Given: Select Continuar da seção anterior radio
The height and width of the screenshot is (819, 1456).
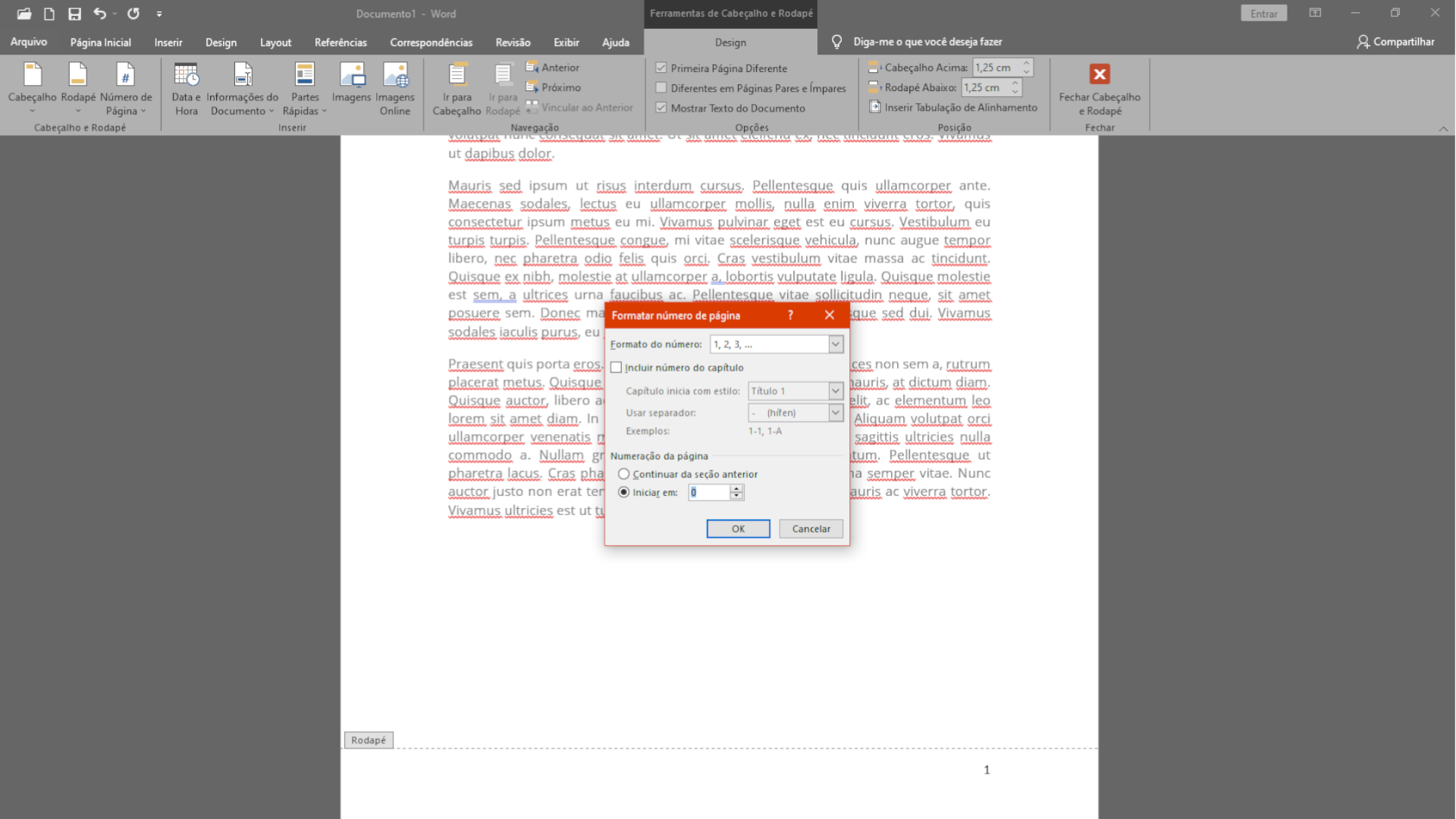Looking at the screenshot, I should pyautogui.click(x=623, y=474).
